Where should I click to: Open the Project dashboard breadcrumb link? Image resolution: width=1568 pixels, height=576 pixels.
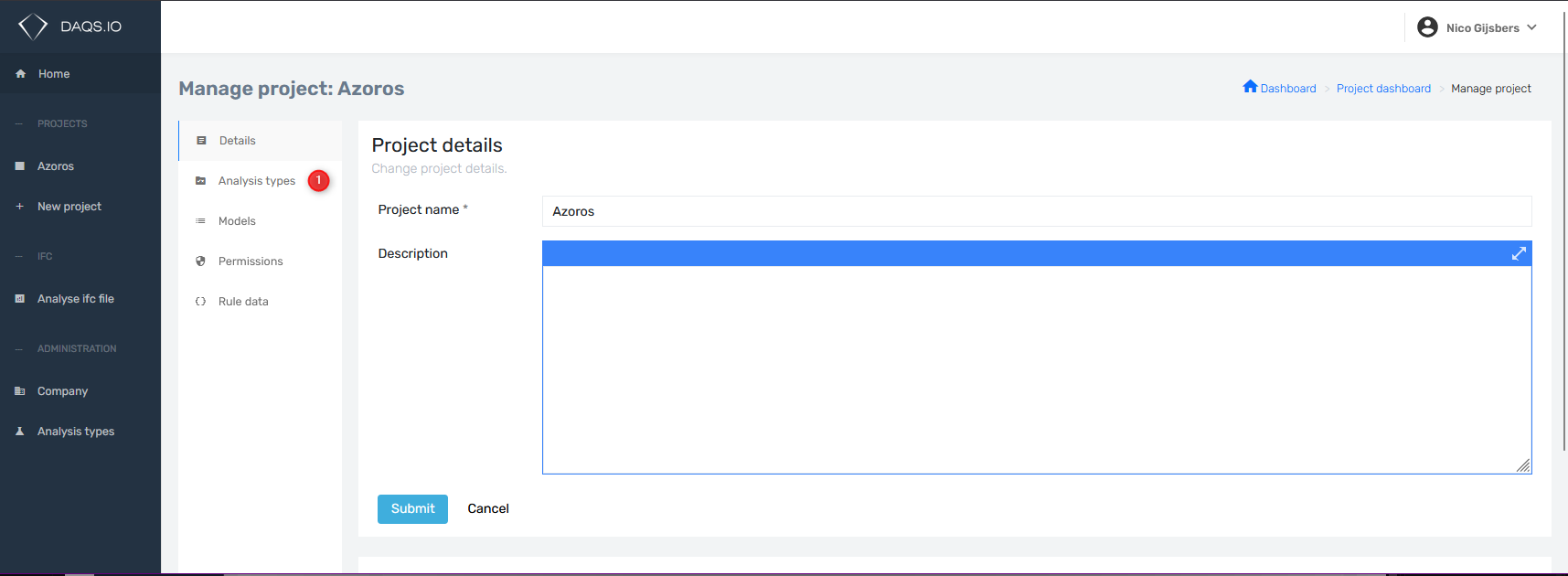tap(1383, 89)
